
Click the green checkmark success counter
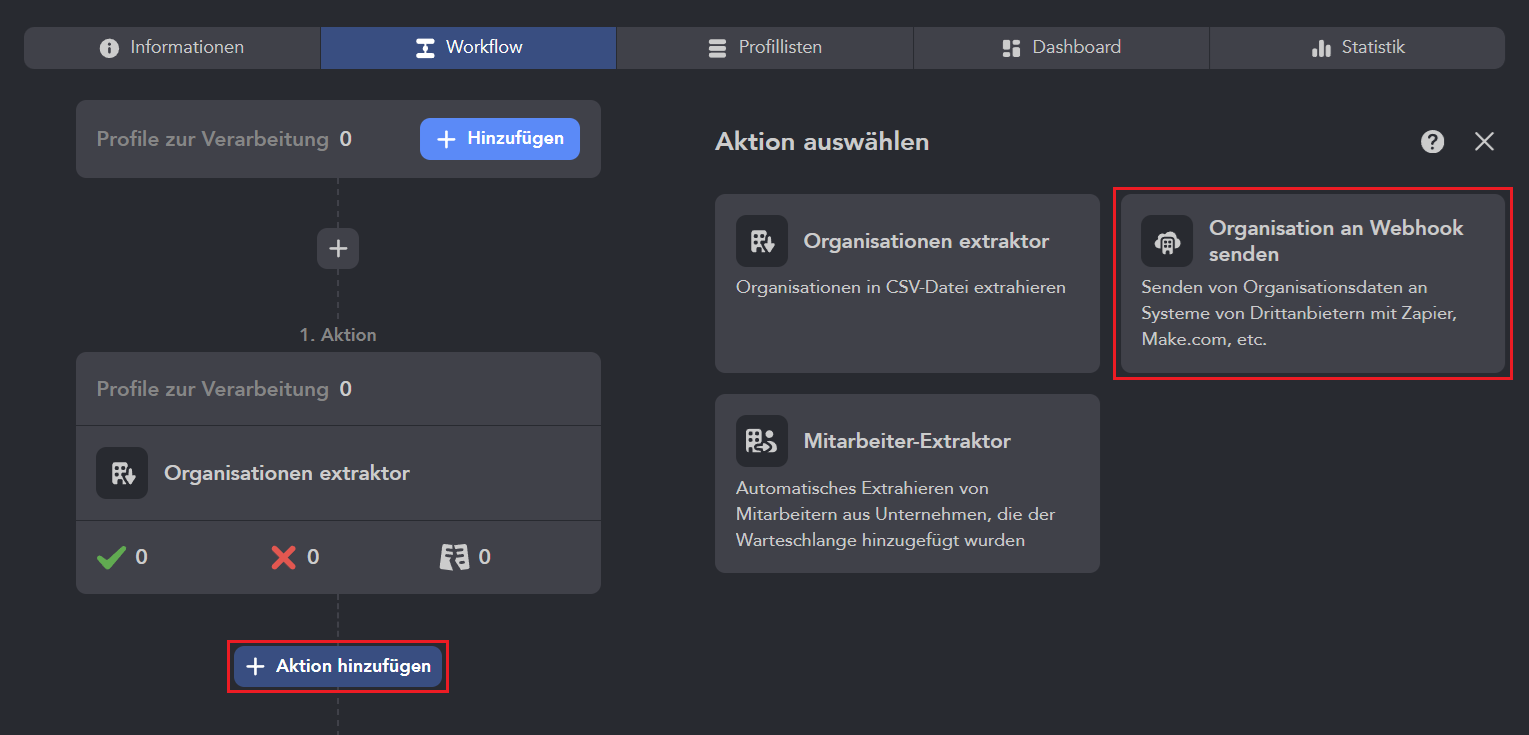[112, 557]
